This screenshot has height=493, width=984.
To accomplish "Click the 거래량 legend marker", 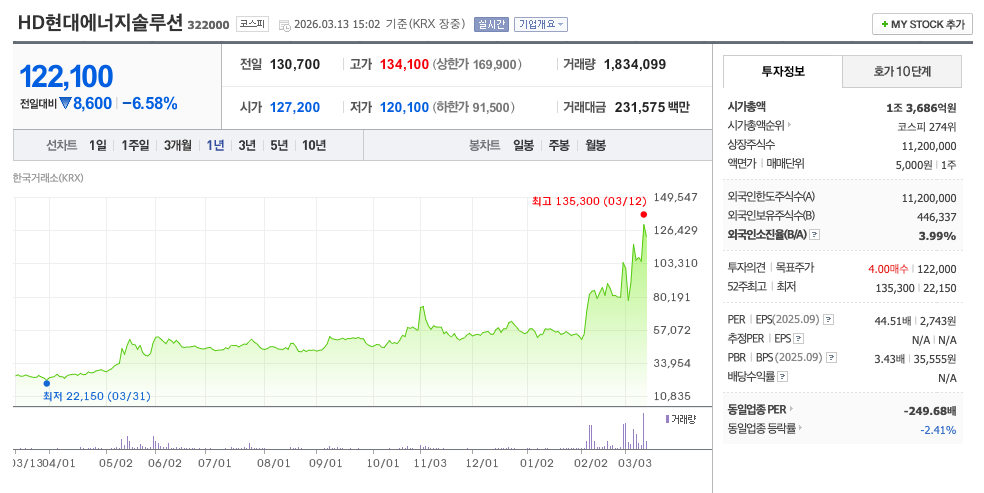I will point(667,419).
